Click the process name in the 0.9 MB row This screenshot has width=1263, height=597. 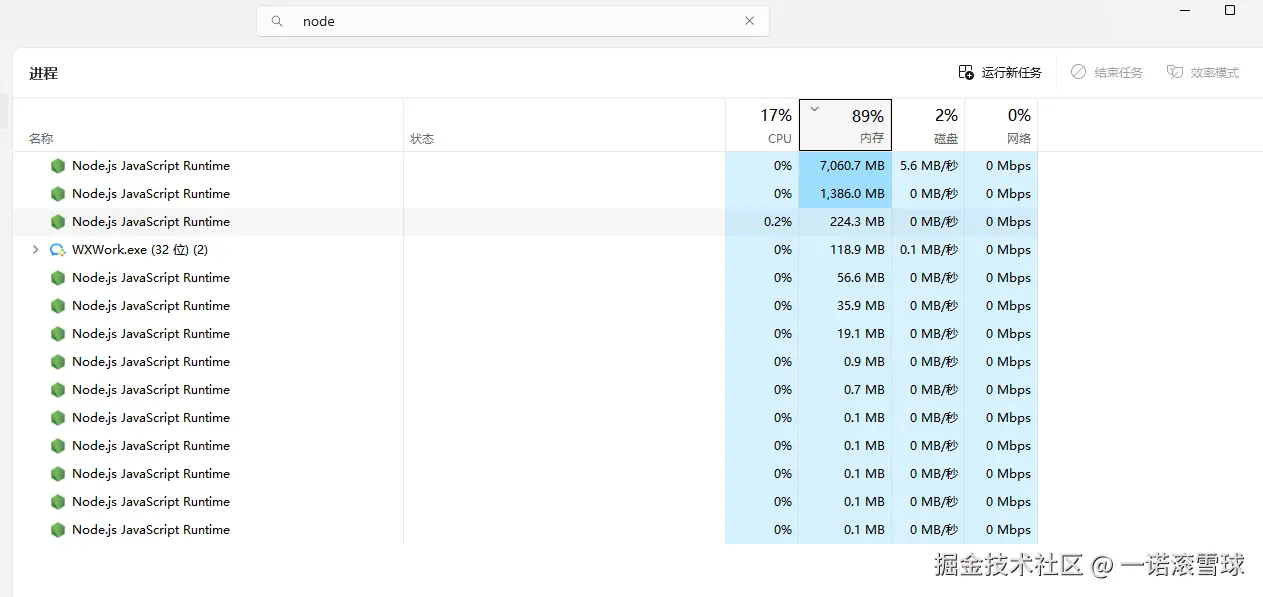point(151,362)
